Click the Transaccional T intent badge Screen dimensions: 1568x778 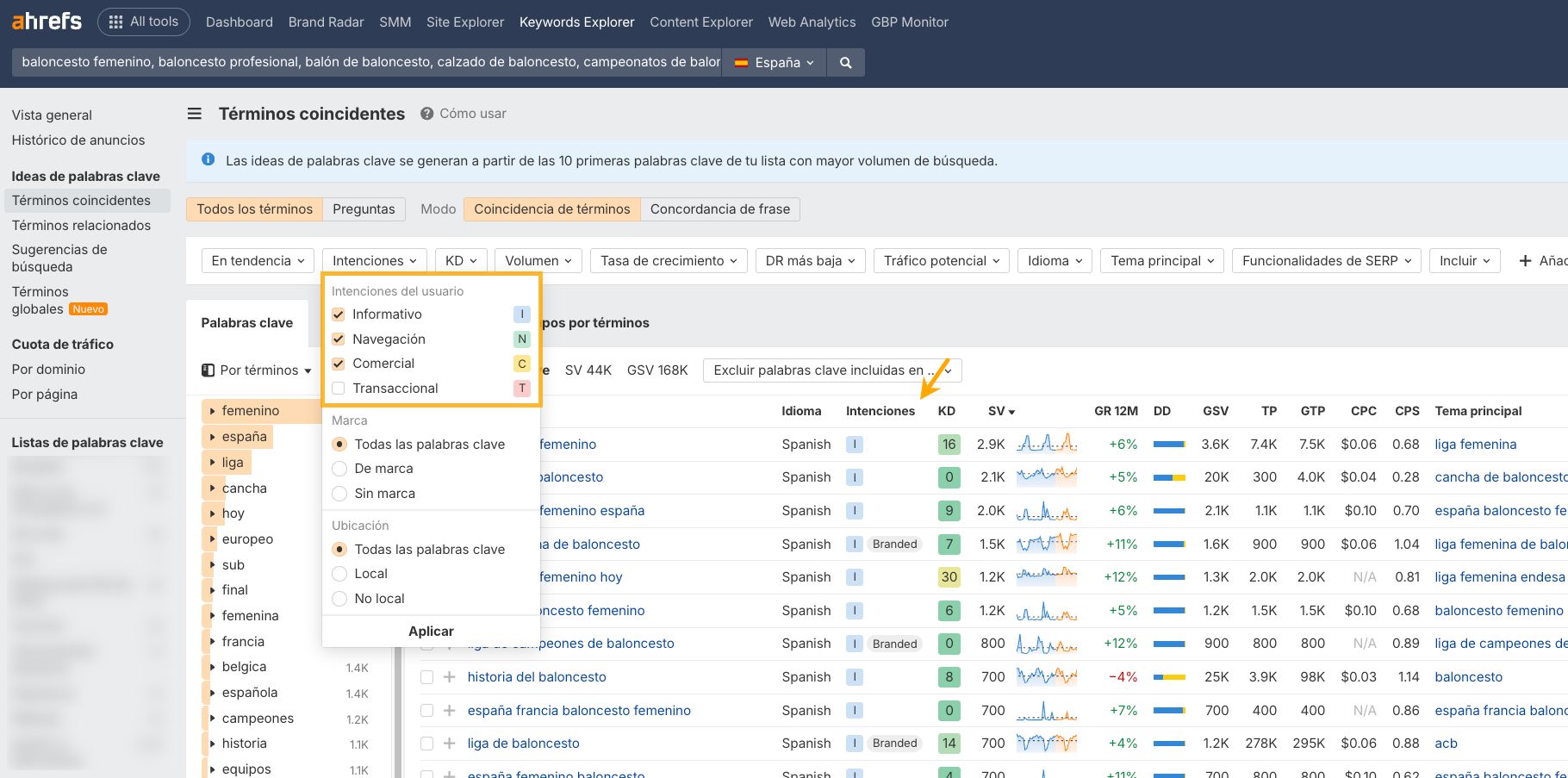point(521,389)
